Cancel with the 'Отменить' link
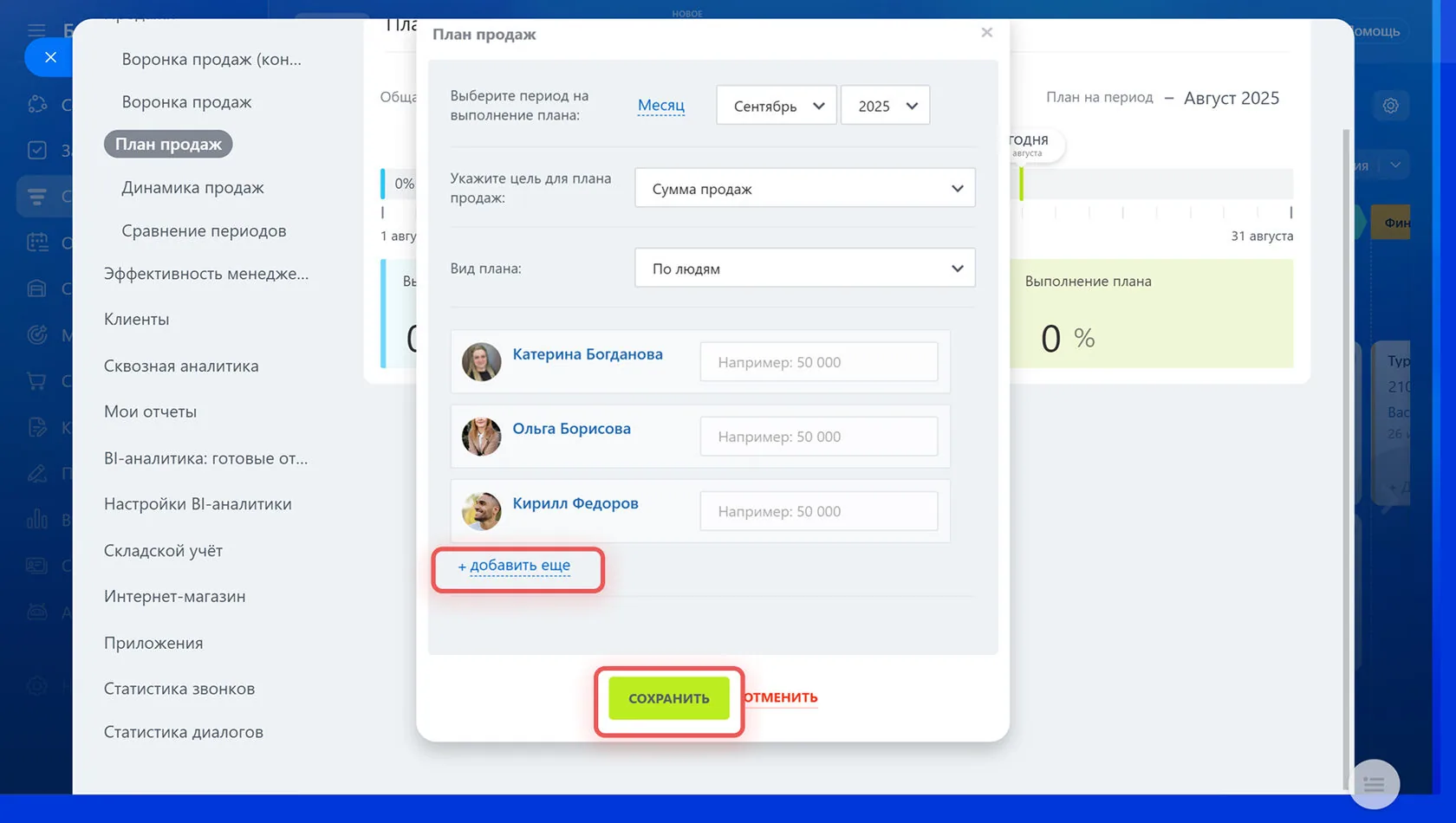This screenshot has width=1456, height=823. coord(780,697)
